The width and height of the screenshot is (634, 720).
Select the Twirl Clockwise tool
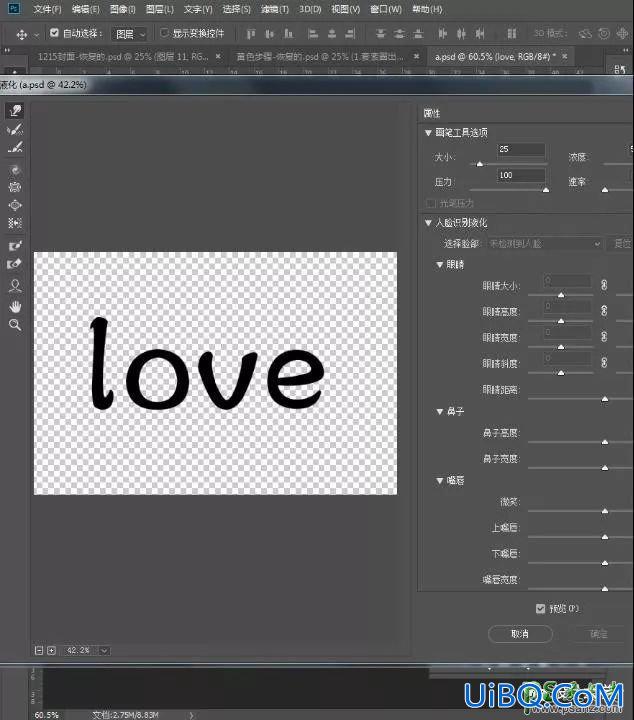point(15,170)
